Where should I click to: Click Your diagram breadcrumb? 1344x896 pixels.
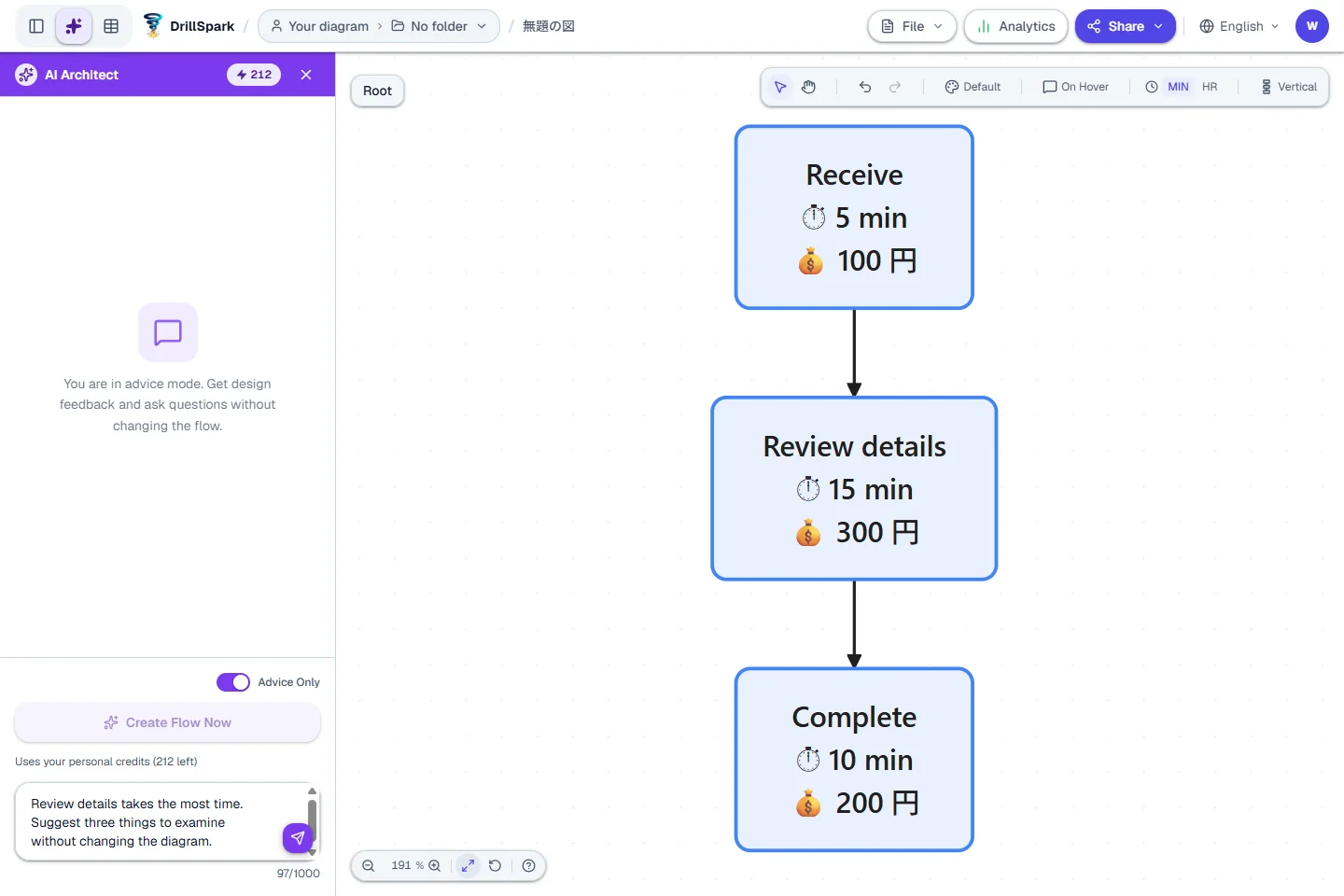320,26
